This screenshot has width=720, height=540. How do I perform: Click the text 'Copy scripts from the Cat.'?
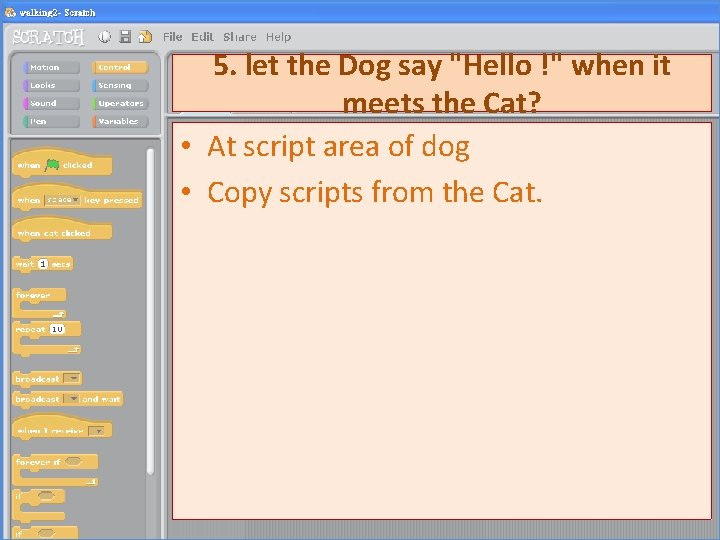point(375,192)
